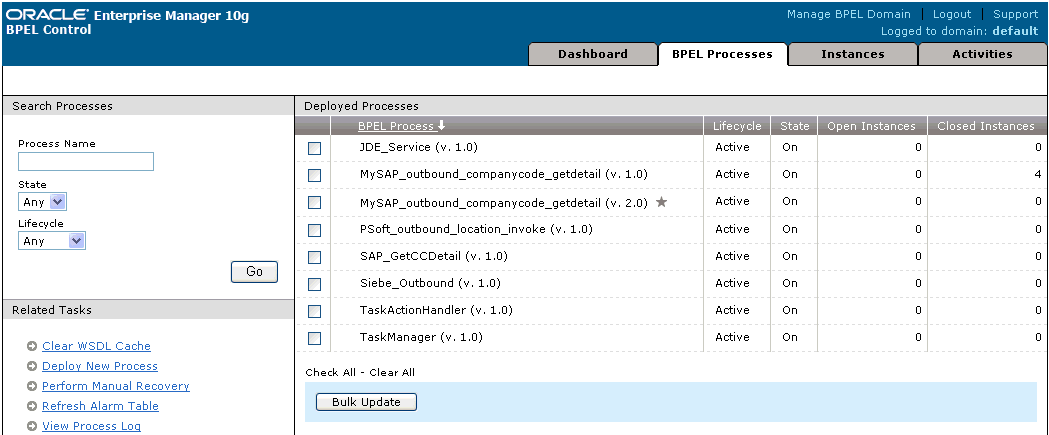Click Perform Manual Recovery link
The height and width of the screenshot is (435, 1049).
116,386
